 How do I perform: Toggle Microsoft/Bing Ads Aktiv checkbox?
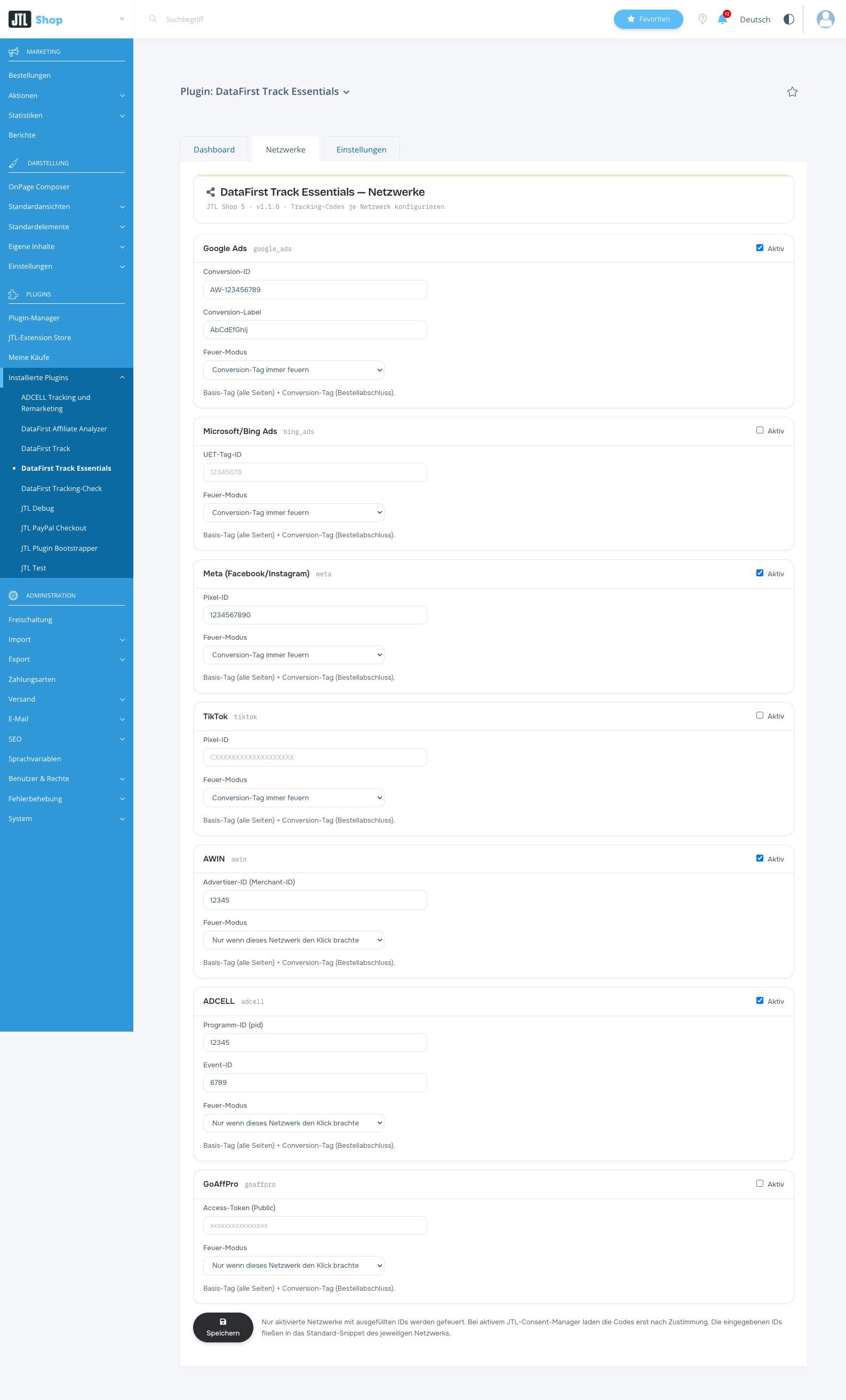click(760, 430)
